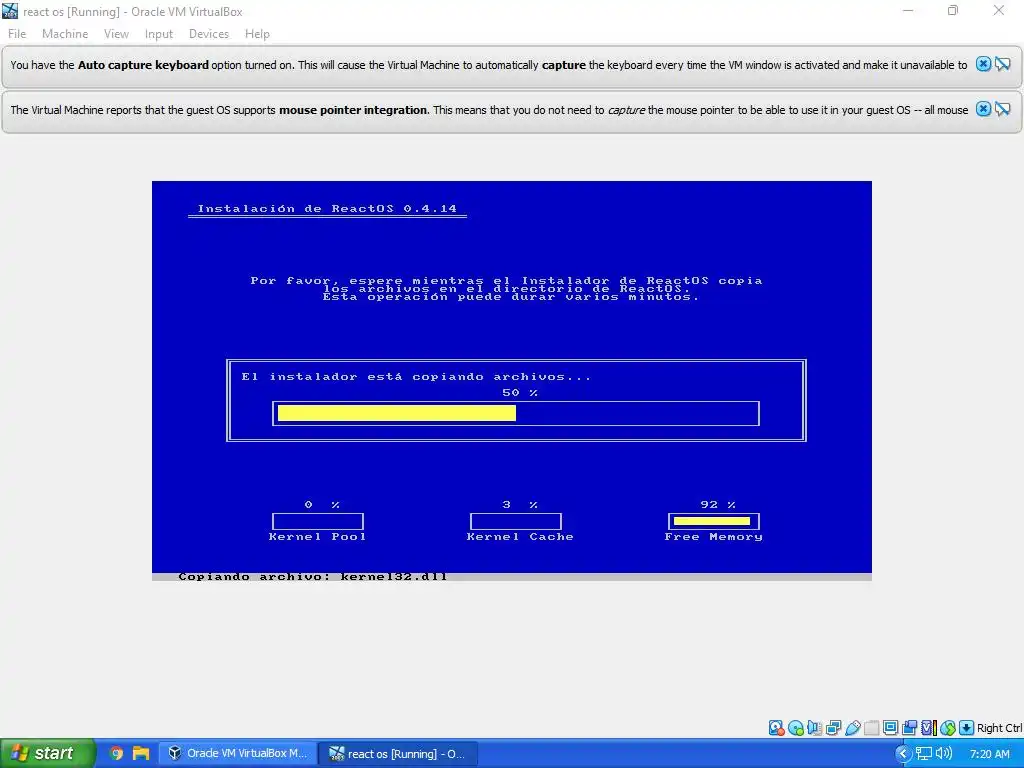Click the 3 % kernel cache value
Image resolution: width=1024 pixels, height=768 pixels.
[520, 505]
